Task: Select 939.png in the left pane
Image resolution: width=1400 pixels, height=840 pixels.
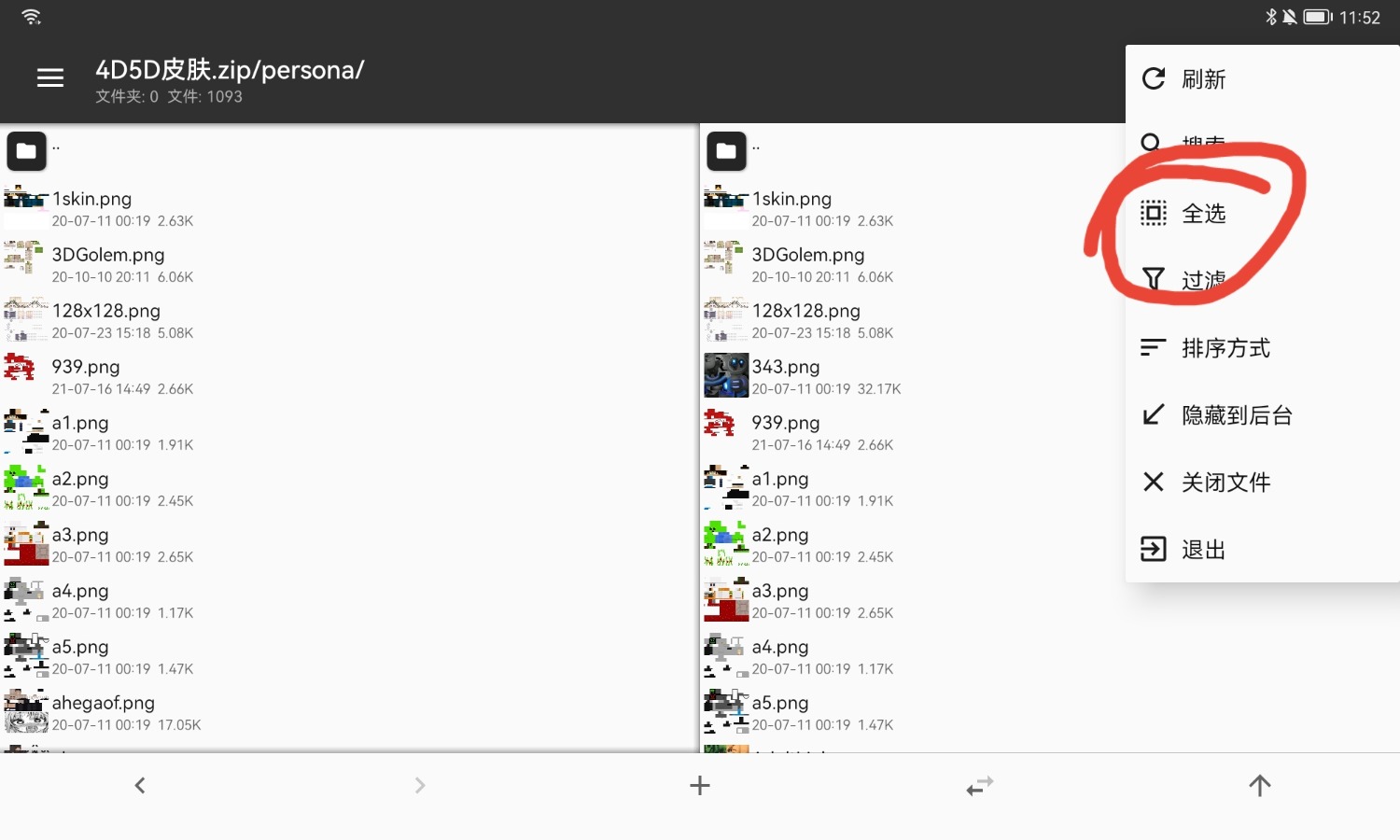Action: tap(350, 375)
